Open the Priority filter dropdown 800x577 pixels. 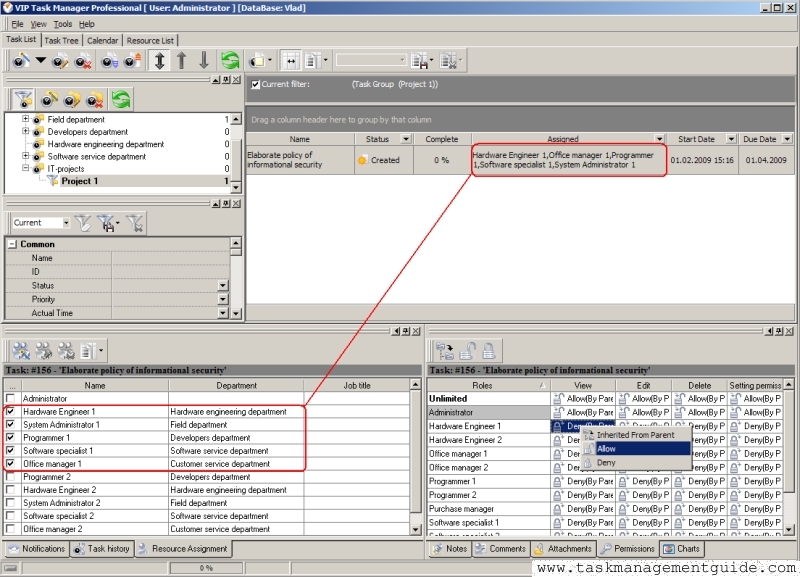tap(223, 299)
